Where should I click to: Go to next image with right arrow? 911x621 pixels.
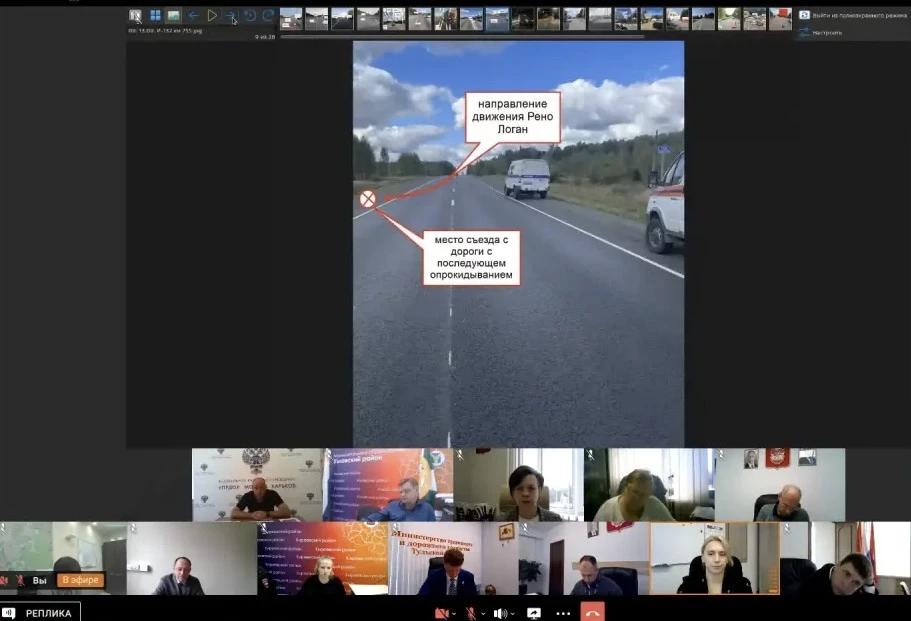tap(231, 16)
